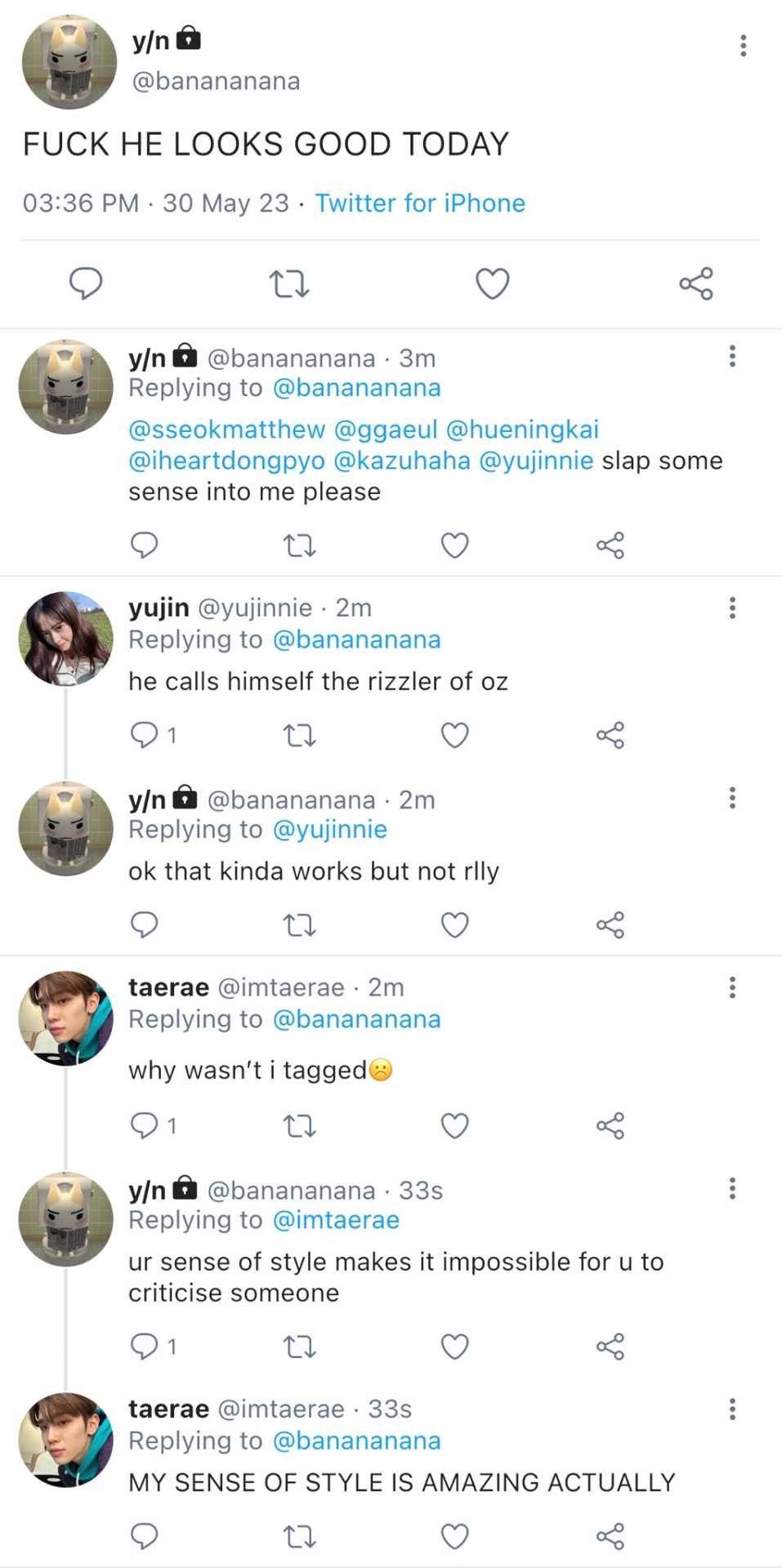View yujin's profile picture

(65, 639)
